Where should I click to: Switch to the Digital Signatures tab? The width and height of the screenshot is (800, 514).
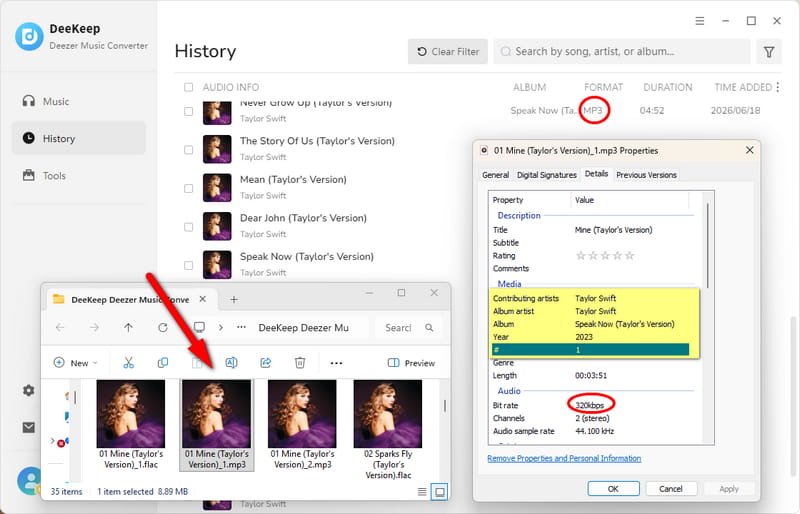546,175
